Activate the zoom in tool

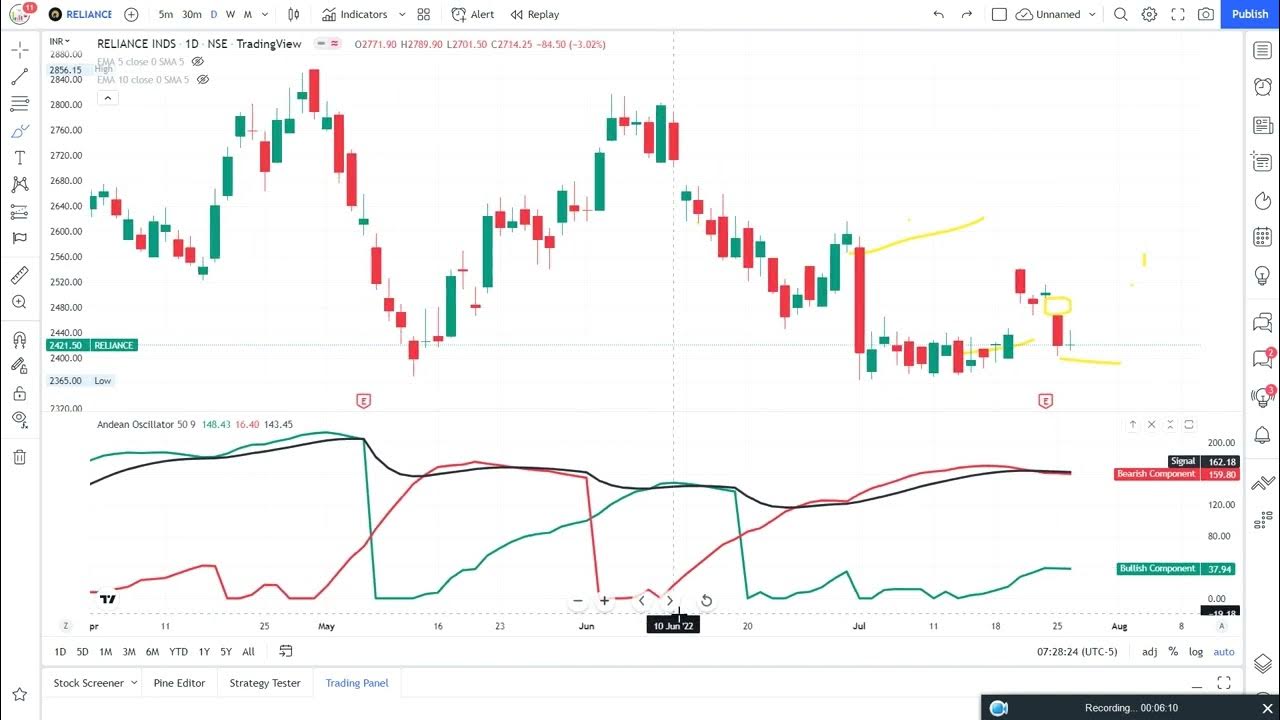(20, 302)
